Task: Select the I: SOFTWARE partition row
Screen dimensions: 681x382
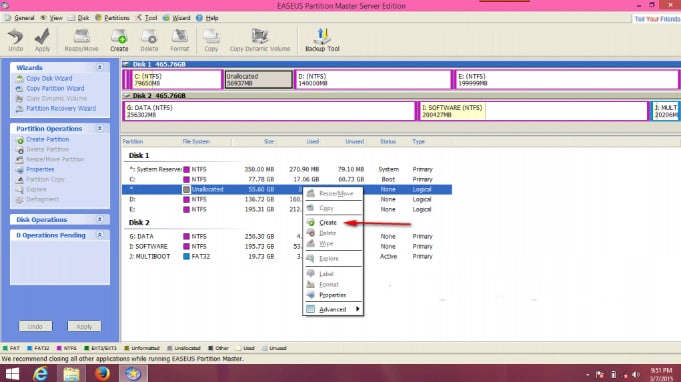Action: [x=287, y=247]
